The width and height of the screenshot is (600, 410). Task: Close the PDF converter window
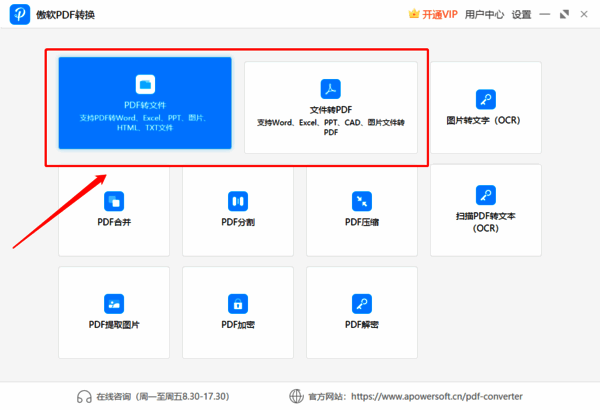tap(584, 15)
